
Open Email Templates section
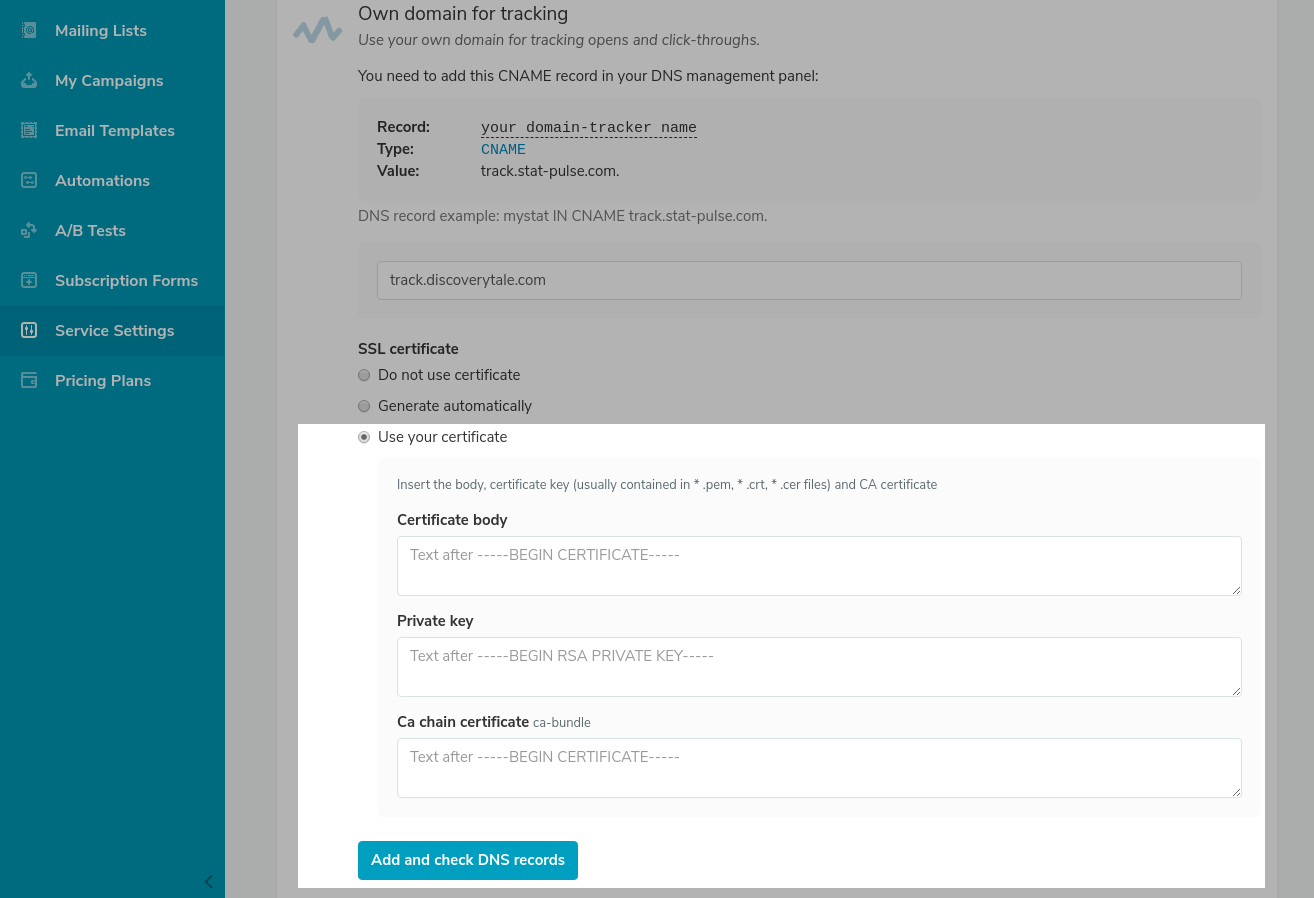click(112, 130)
